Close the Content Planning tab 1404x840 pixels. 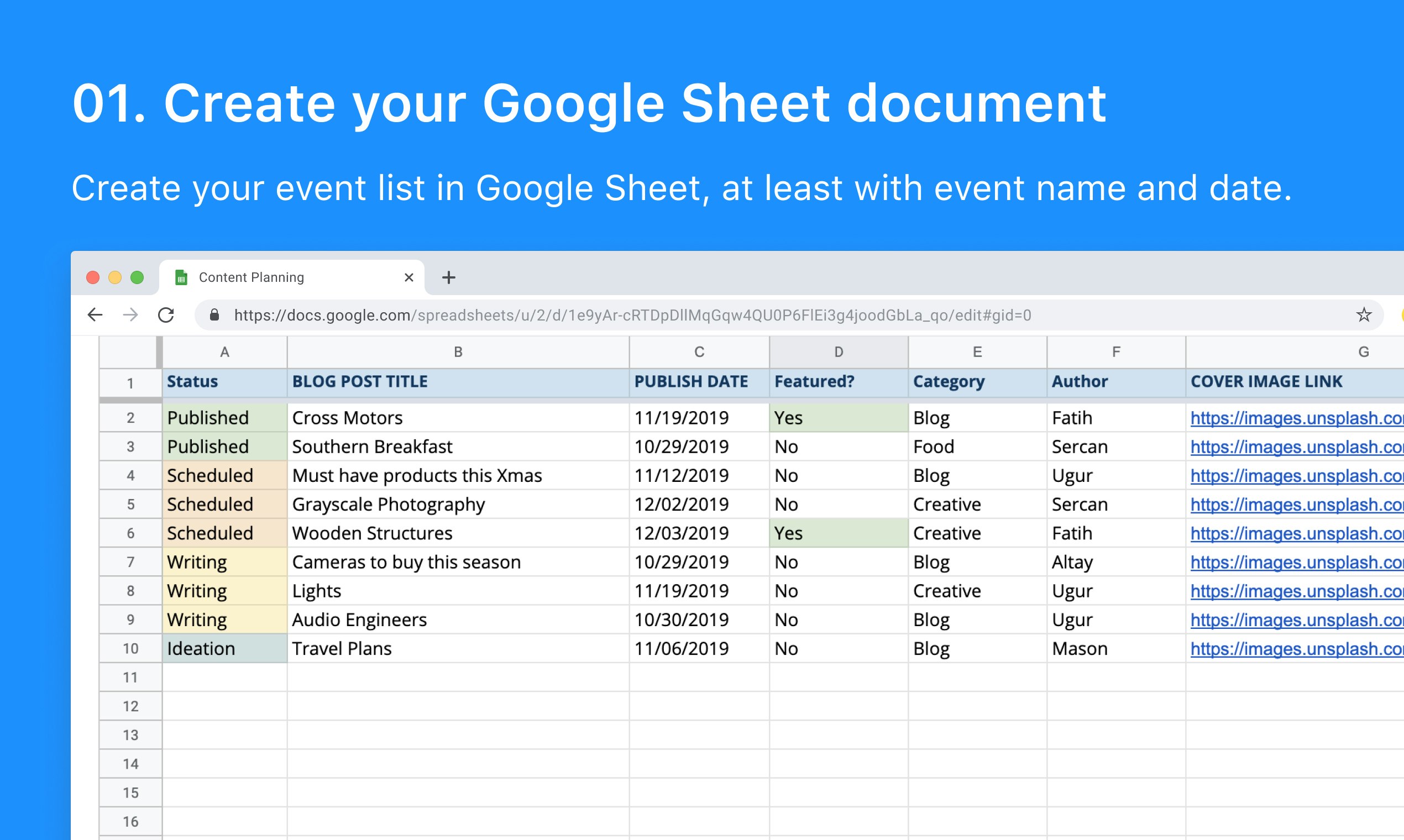point(408,277)
